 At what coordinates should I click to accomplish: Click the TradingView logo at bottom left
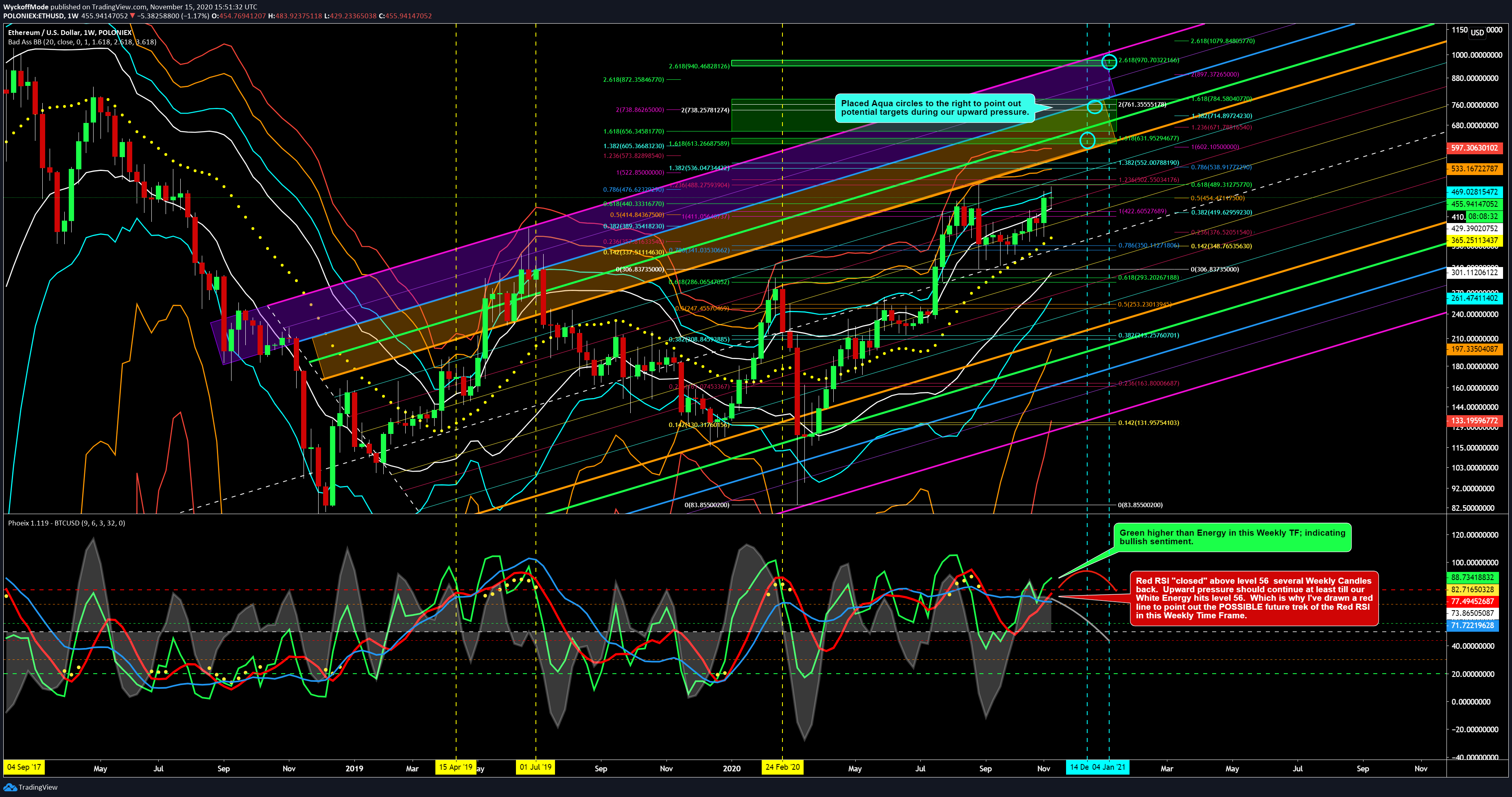(x=31, y=787)
